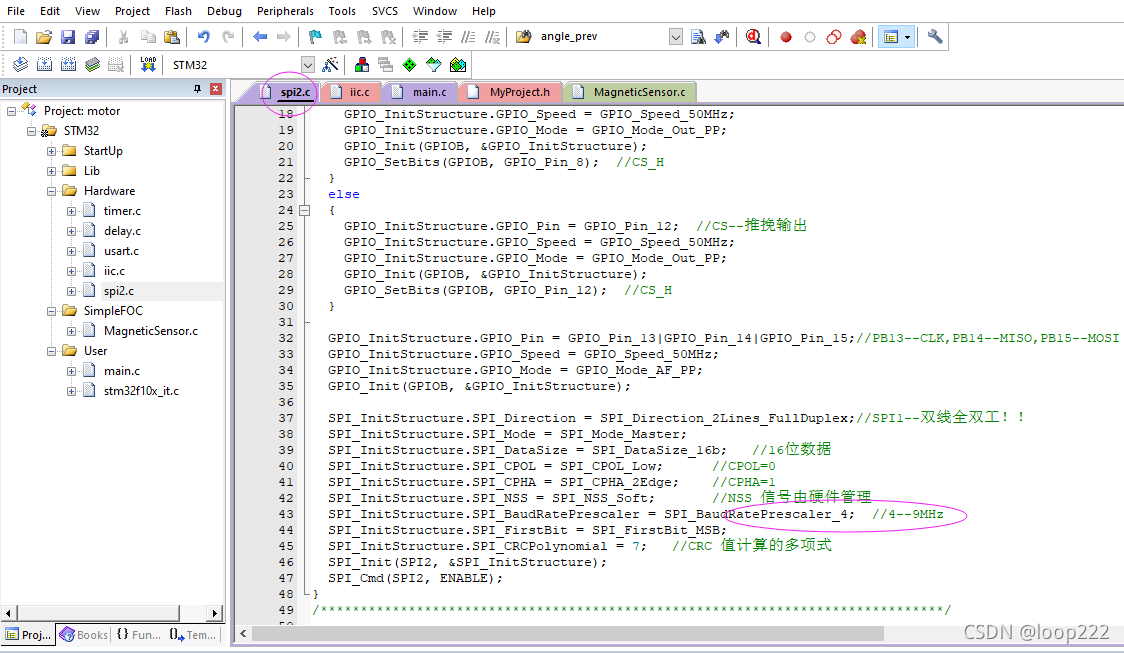Undo the last edit

pos(204,37)
